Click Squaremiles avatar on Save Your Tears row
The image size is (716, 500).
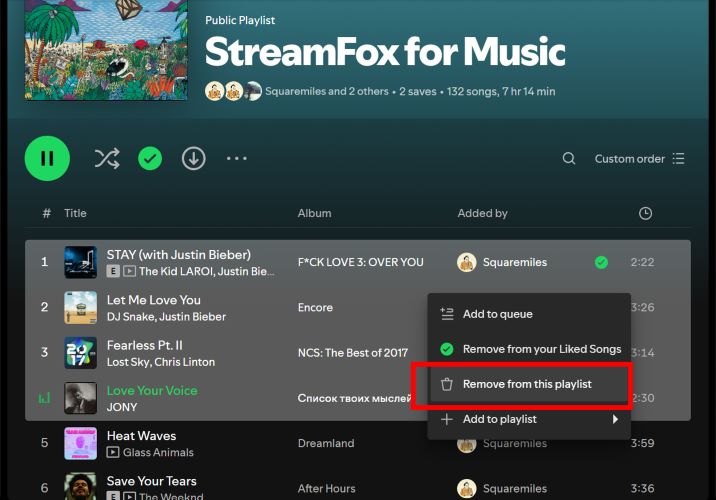coord(467,488)
